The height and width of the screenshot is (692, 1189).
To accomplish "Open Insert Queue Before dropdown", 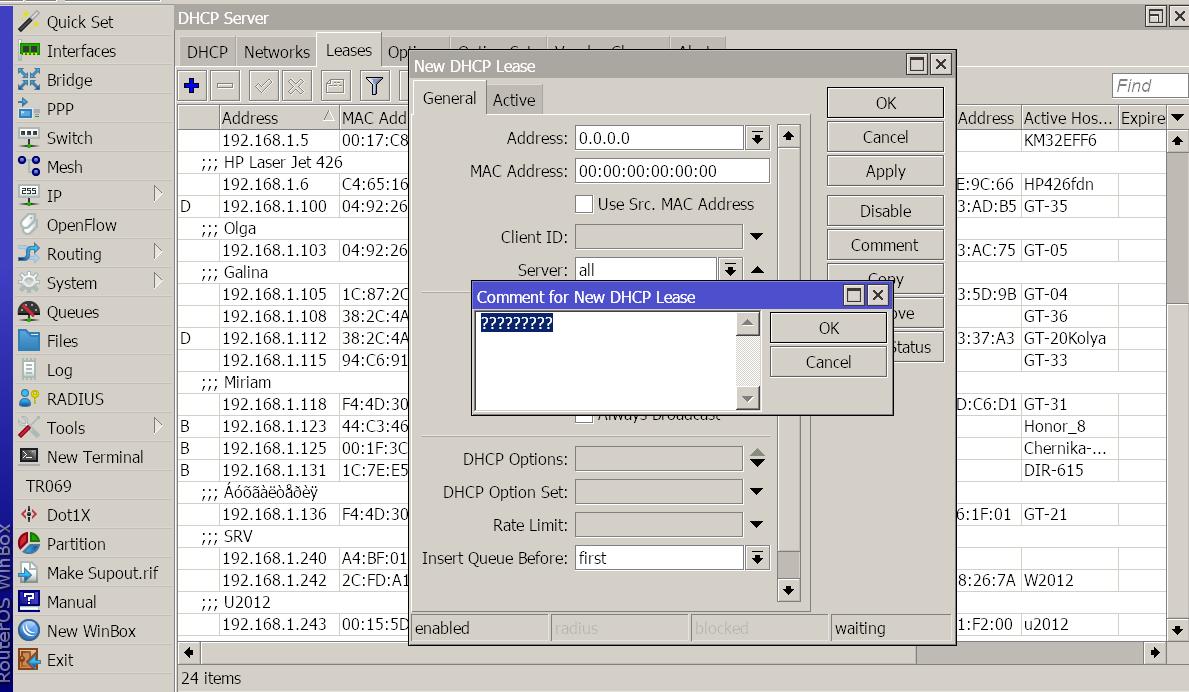I will [757, 558].
